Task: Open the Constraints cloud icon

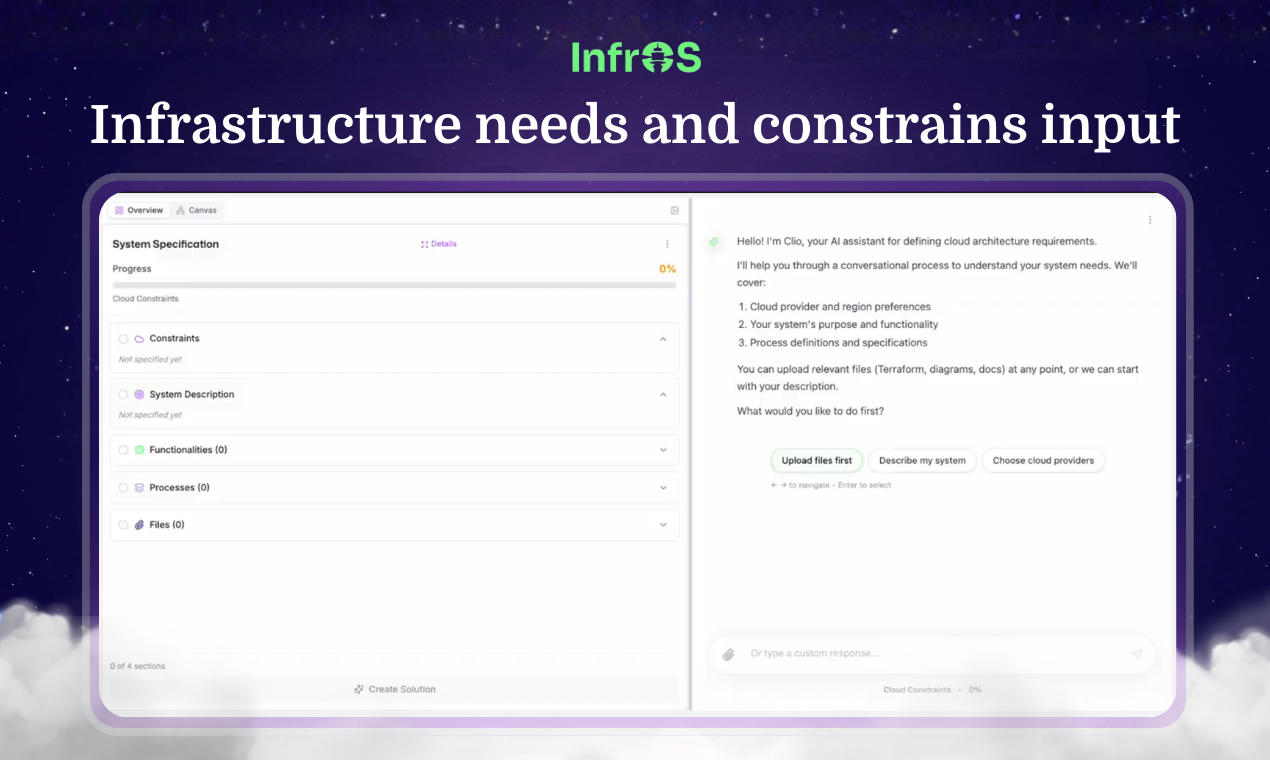Action: click(x=139, y=339)
